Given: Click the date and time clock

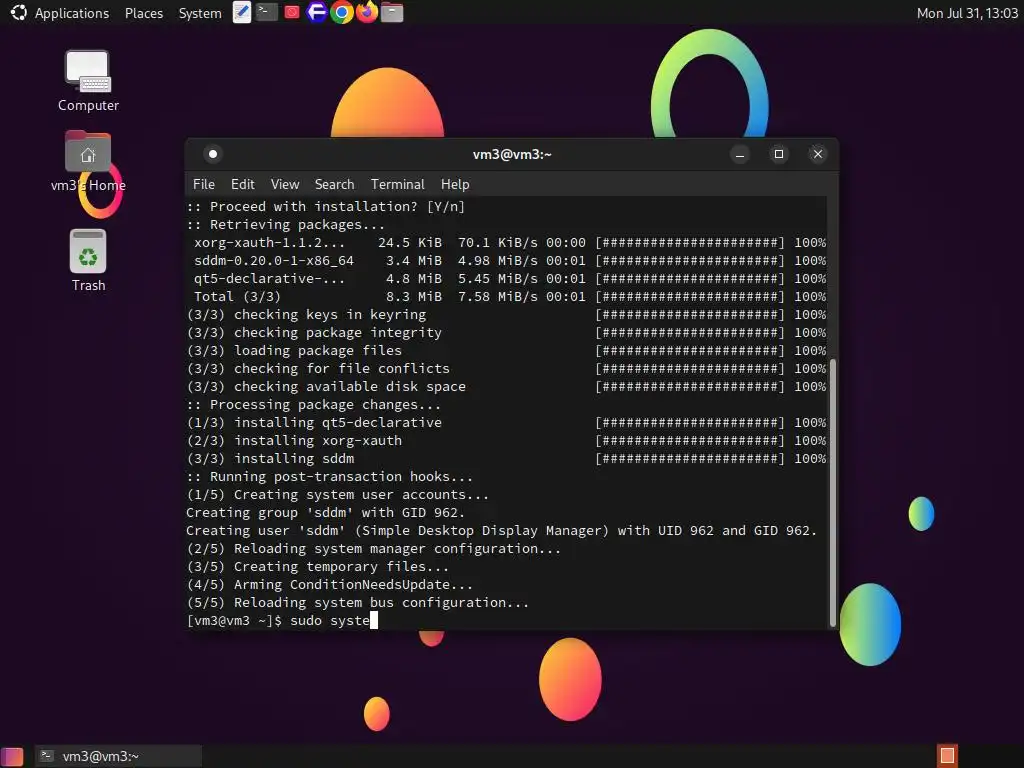Looking at the screenshot, I should click(x=967, y=13).
